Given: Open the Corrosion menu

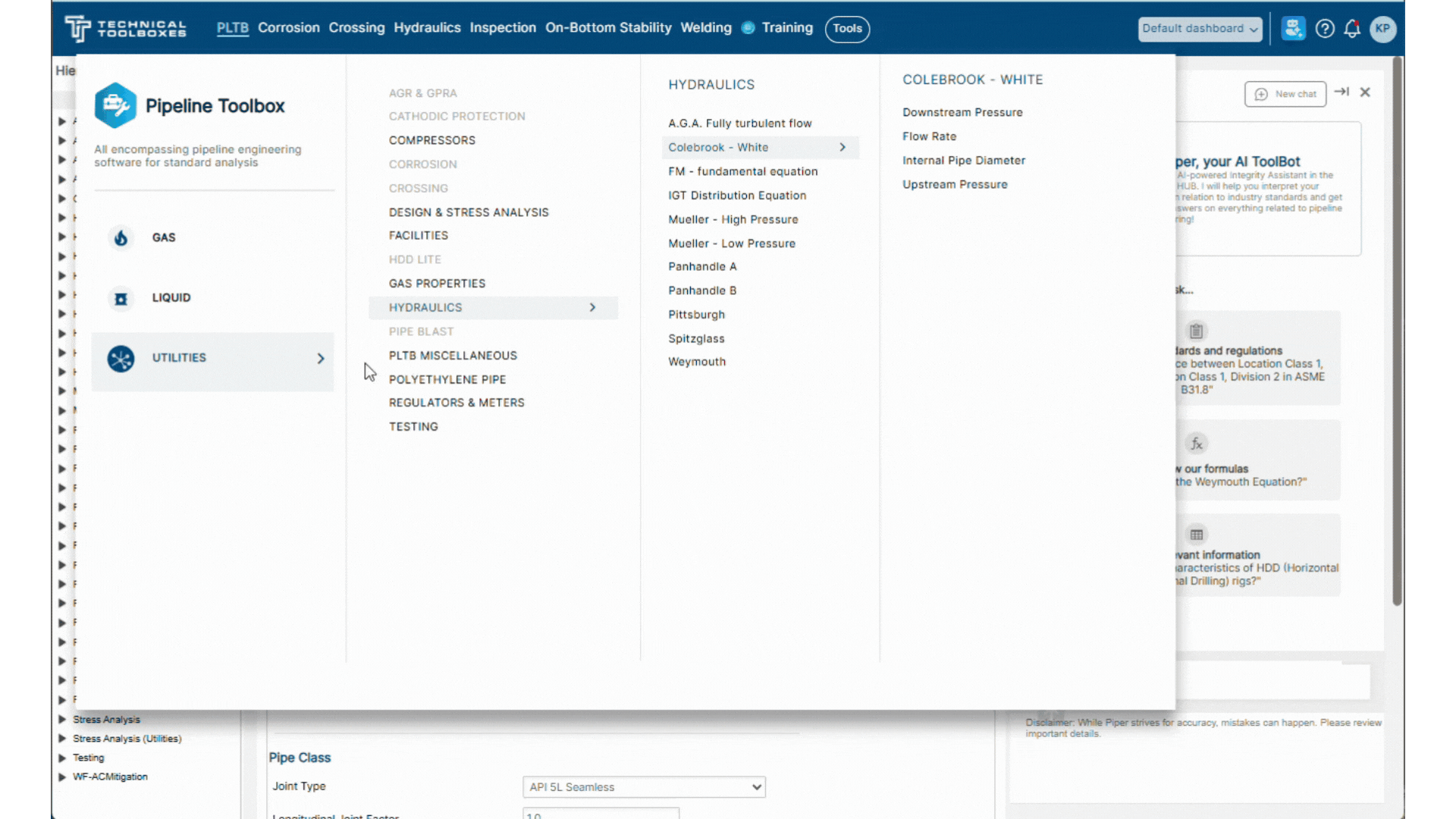Looking at the screenshot, I should pos(289,27).
